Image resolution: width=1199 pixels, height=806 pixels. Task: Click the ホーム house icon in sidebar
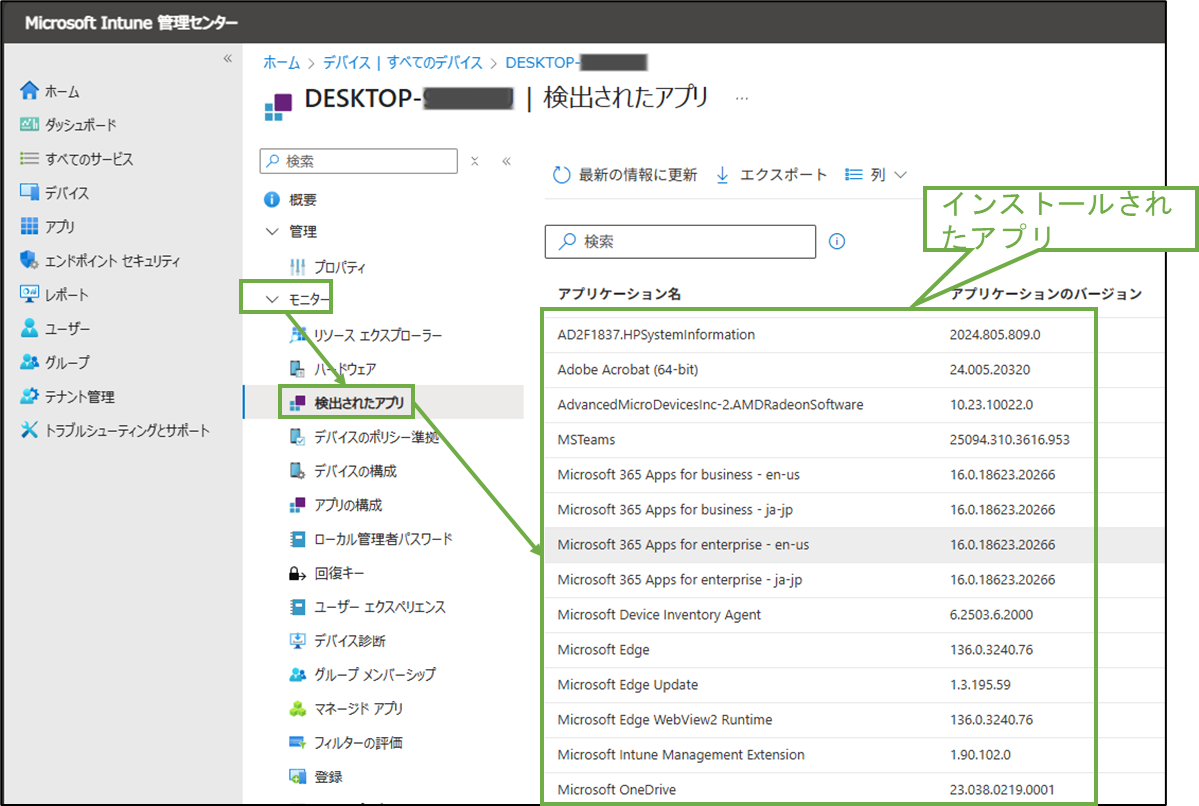click(x=29, y=91)
